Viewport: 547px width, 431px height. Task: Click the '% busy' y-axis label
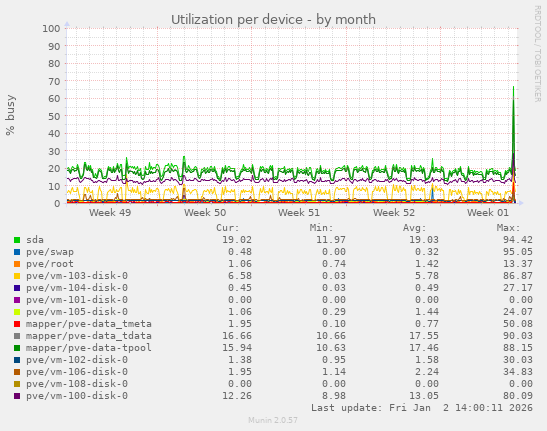pyautogui.click(x=10, y=115)
